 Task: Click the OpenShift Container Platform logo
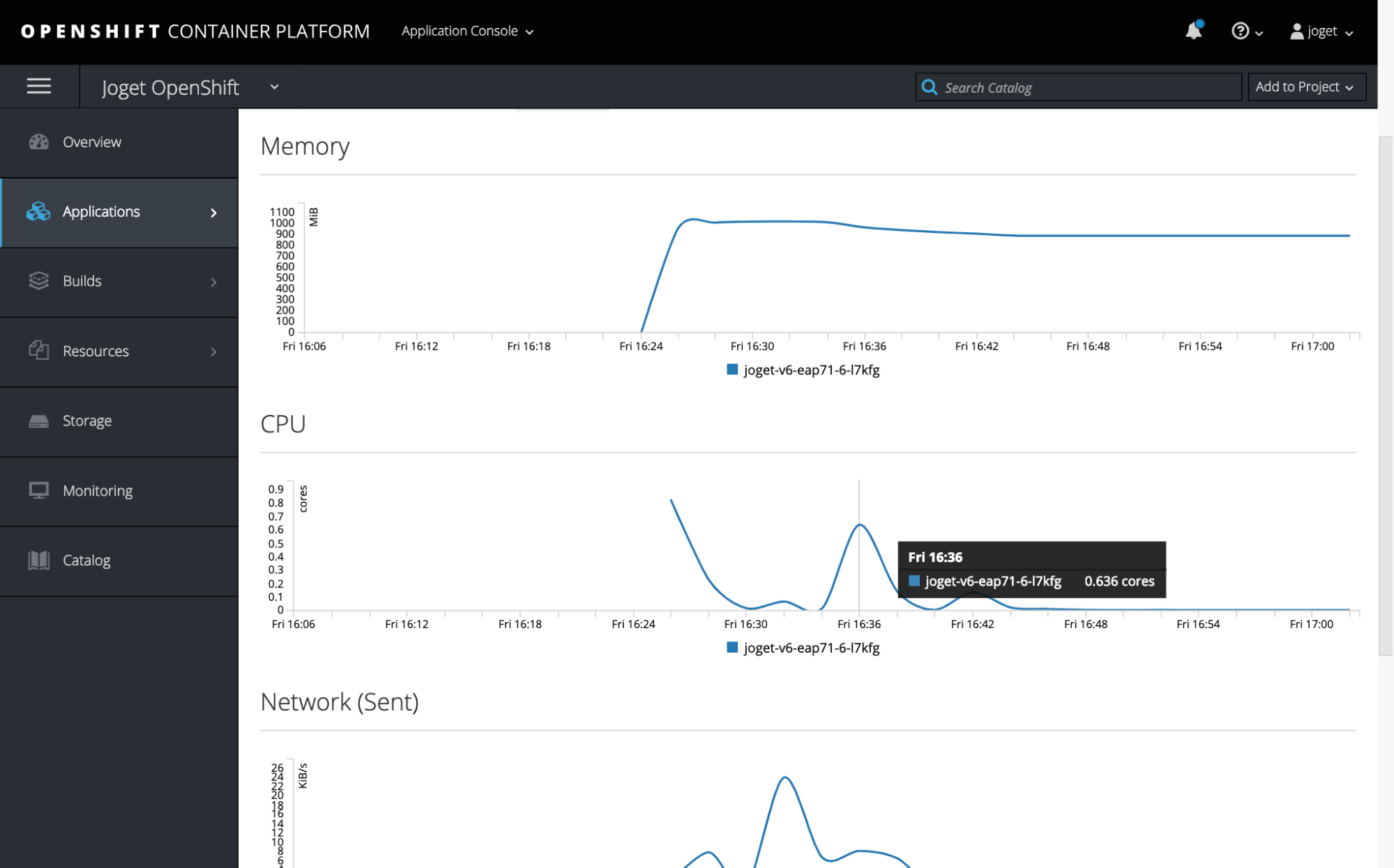click(195, 31)
